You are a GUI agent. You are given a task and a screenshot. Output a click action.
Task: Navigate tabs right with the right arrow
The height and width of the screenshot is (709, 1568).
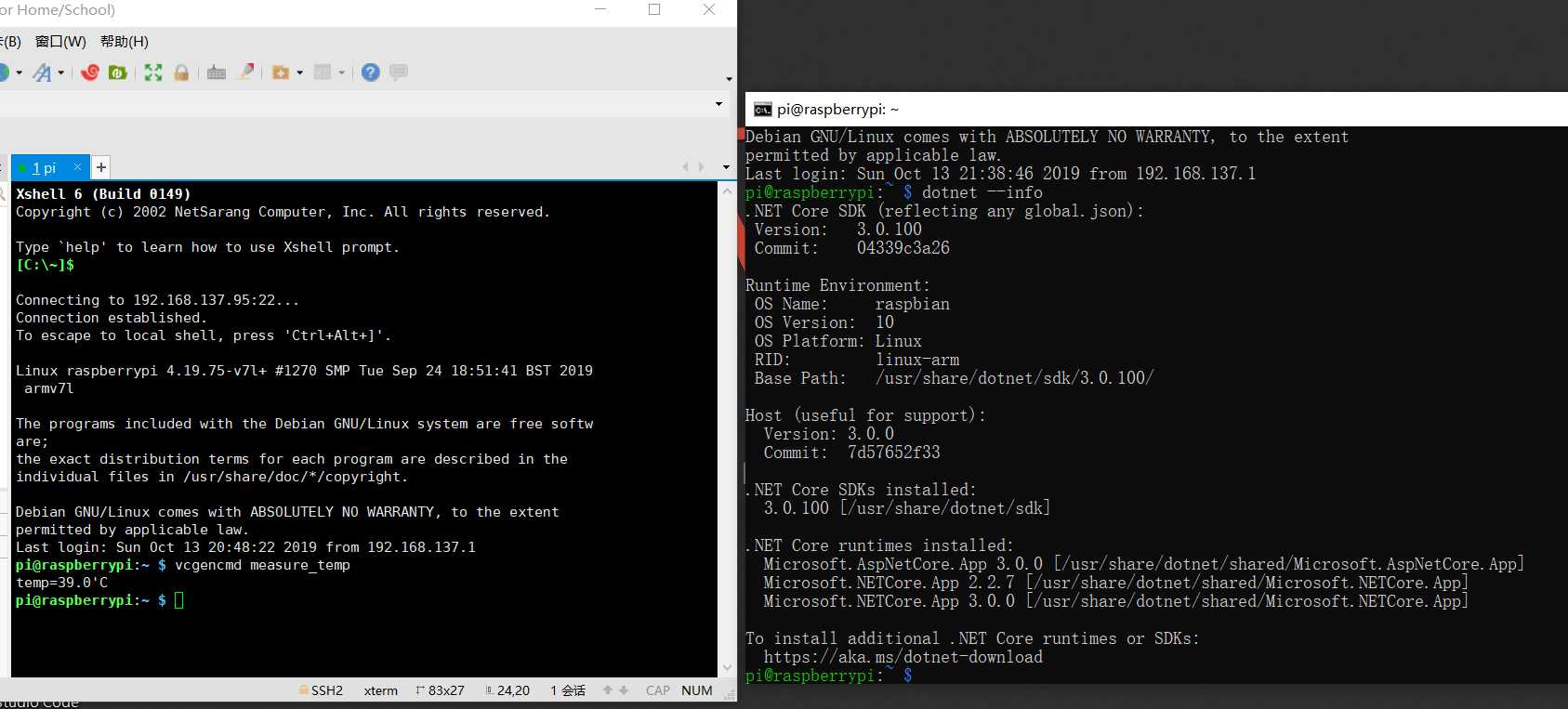700,167
